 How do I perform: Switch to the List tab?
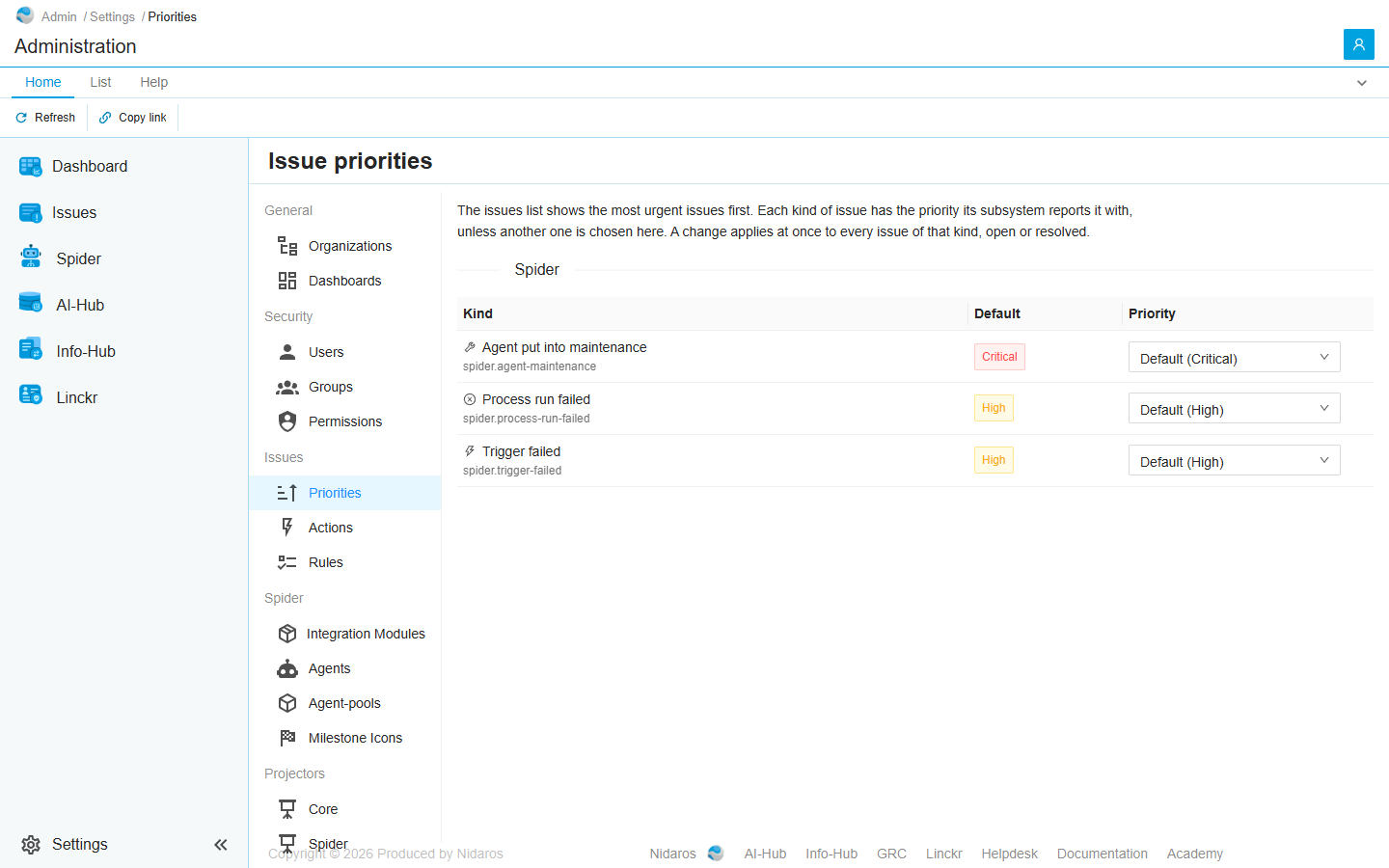[x=100, y=82]
